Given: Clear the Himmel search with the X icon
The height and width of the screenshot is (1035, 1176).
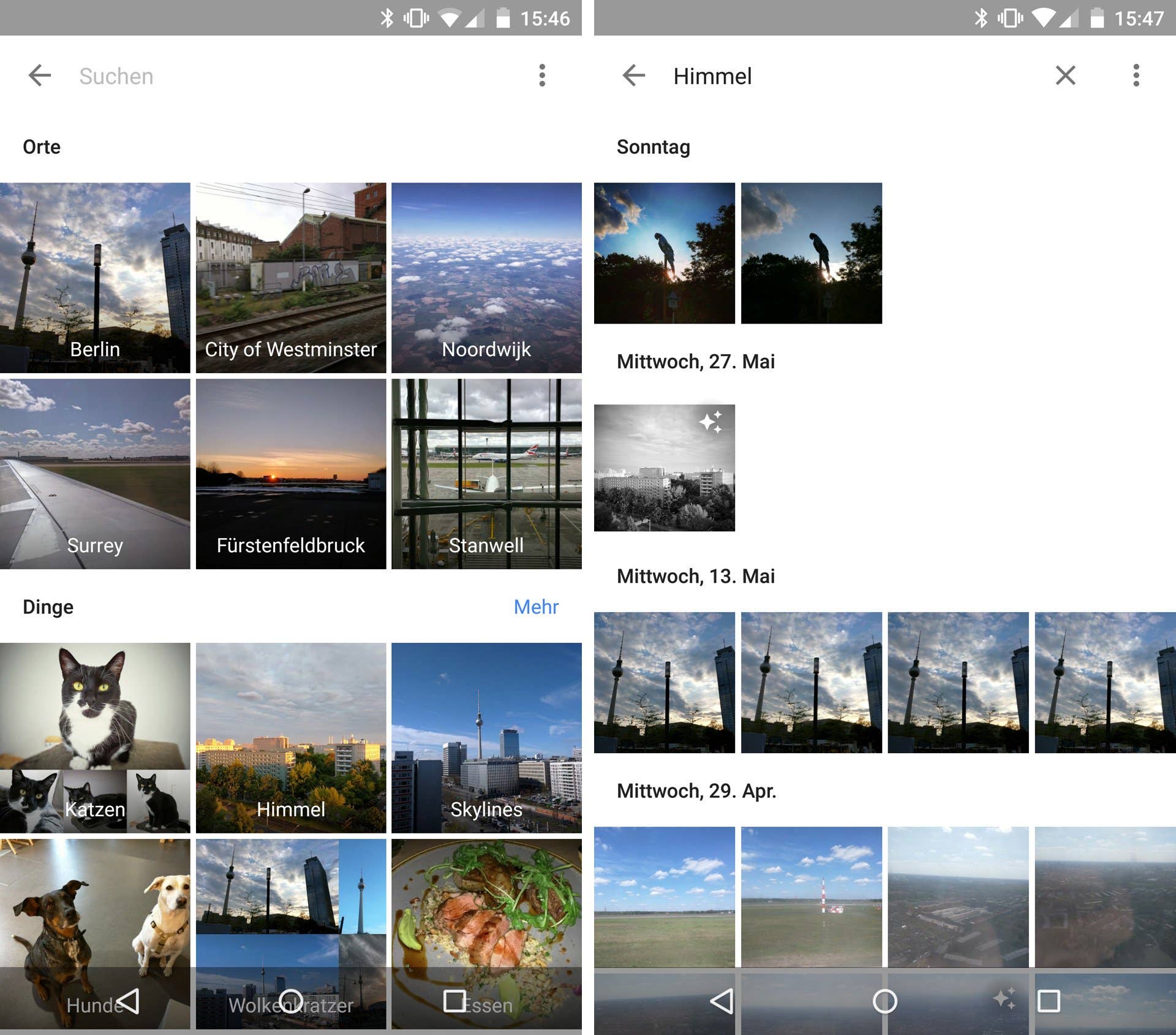Looking at the screenshot, I should (1065, 75).
